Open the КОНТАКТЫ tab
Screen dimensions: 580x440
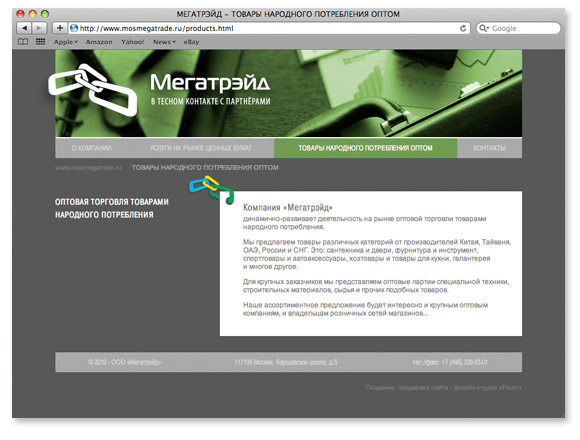pyautogui.click(x=490, y=148)
